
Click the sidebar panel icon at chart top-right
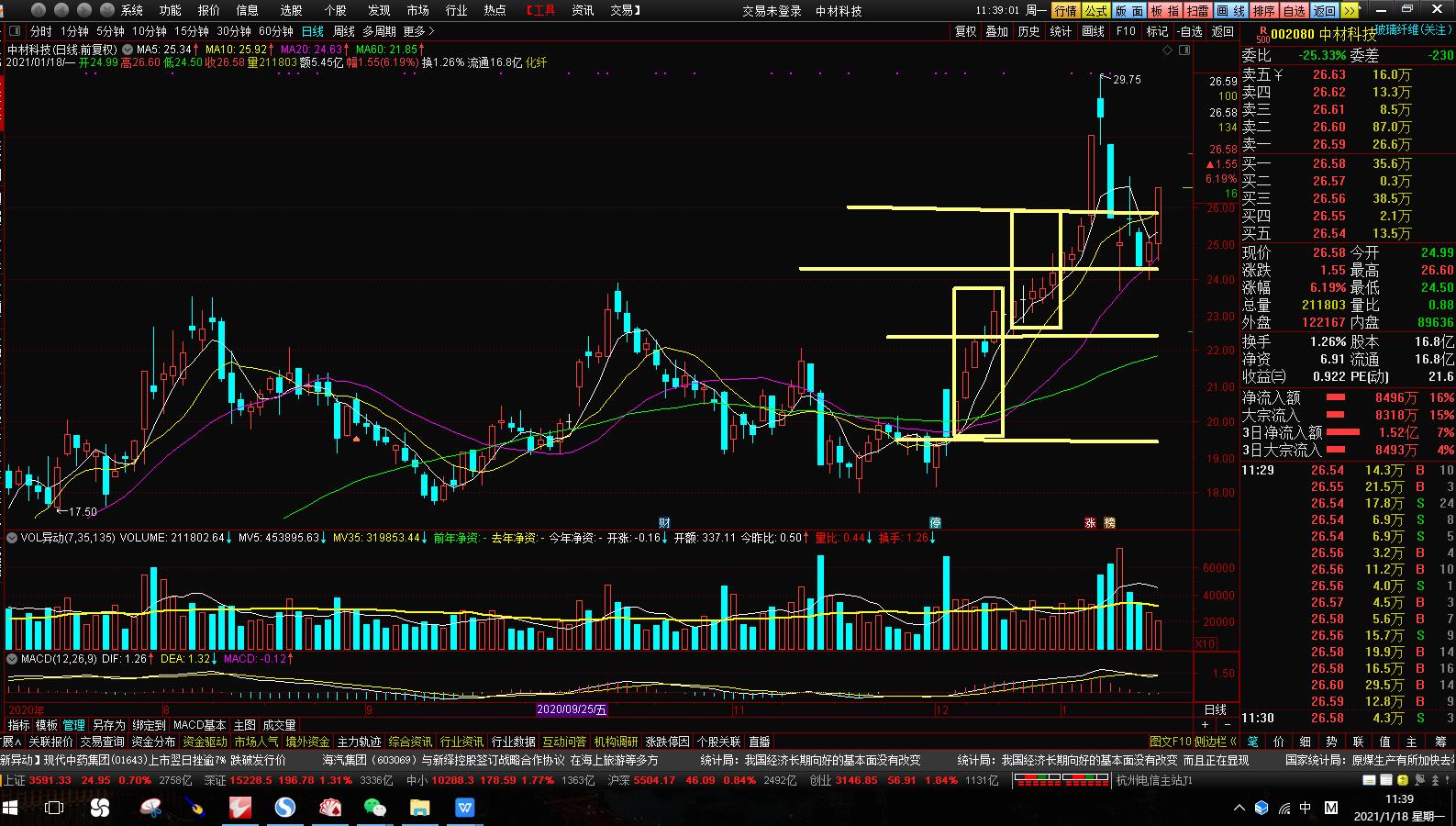(1184, 50)
